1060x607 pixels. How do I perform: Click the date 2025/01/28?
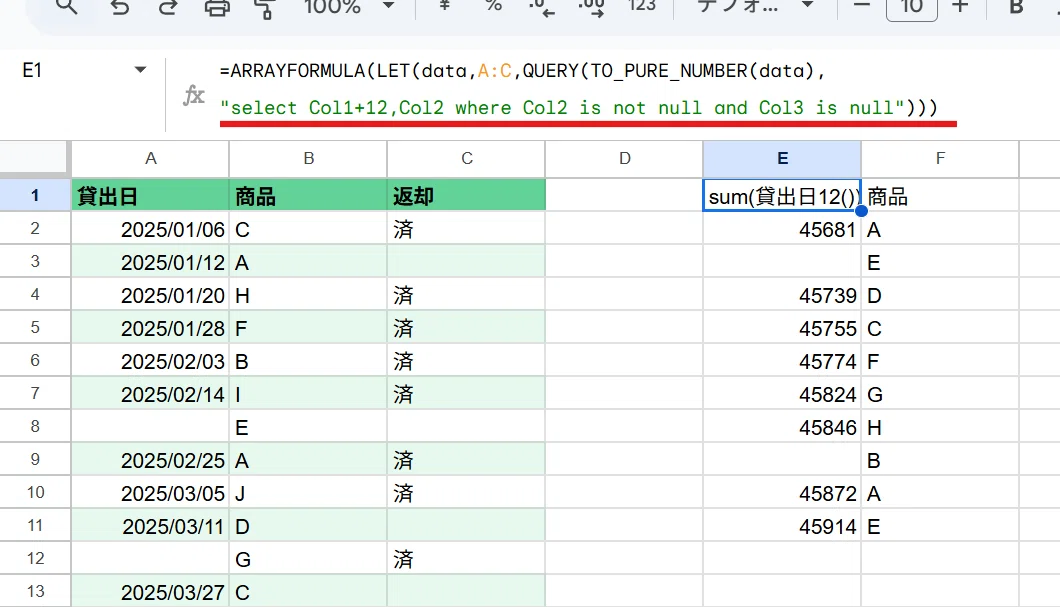[x=172, y=329]
